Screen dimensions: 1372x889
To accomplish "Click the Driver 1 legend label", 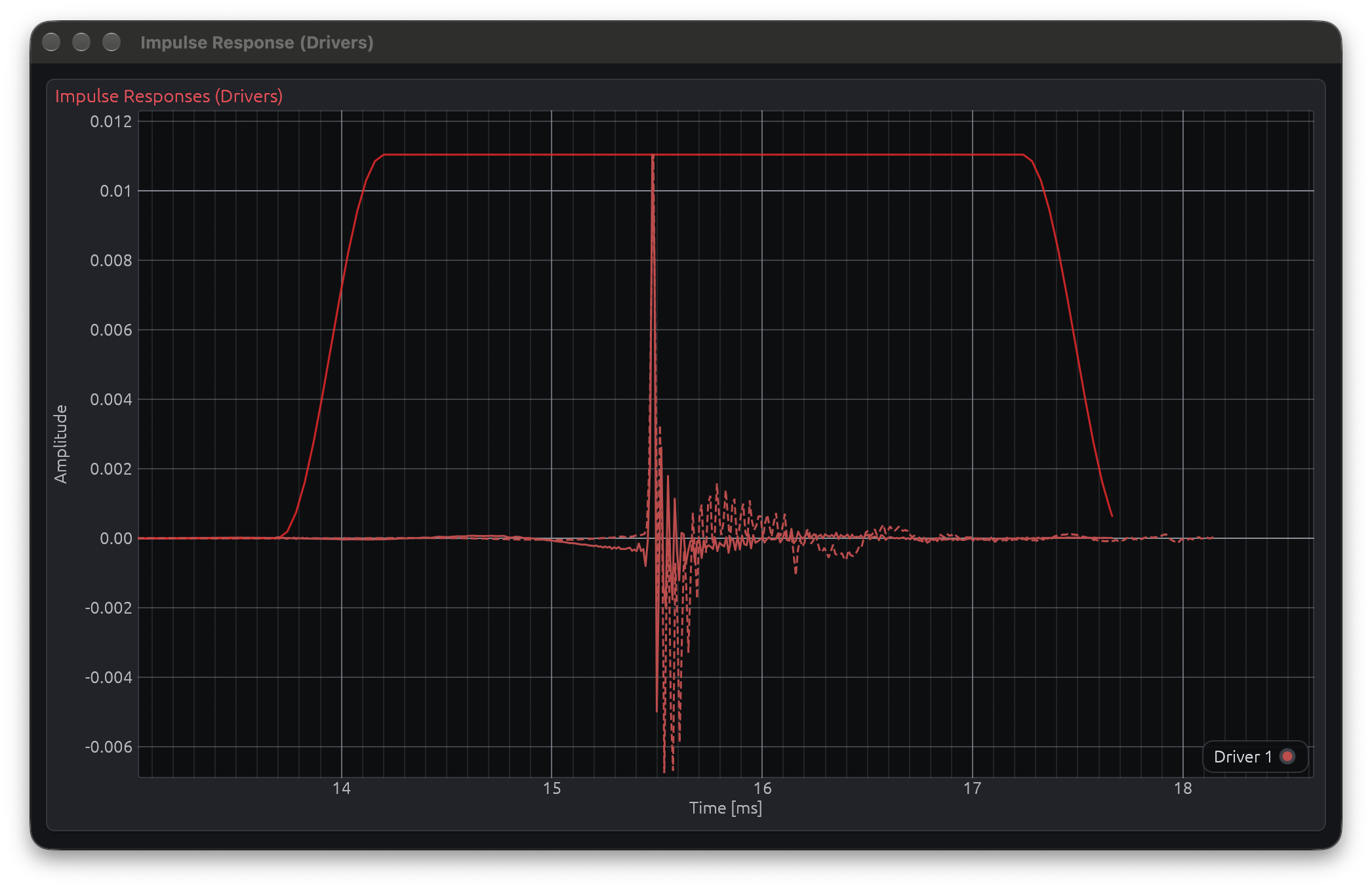I will click(1243, 757).
